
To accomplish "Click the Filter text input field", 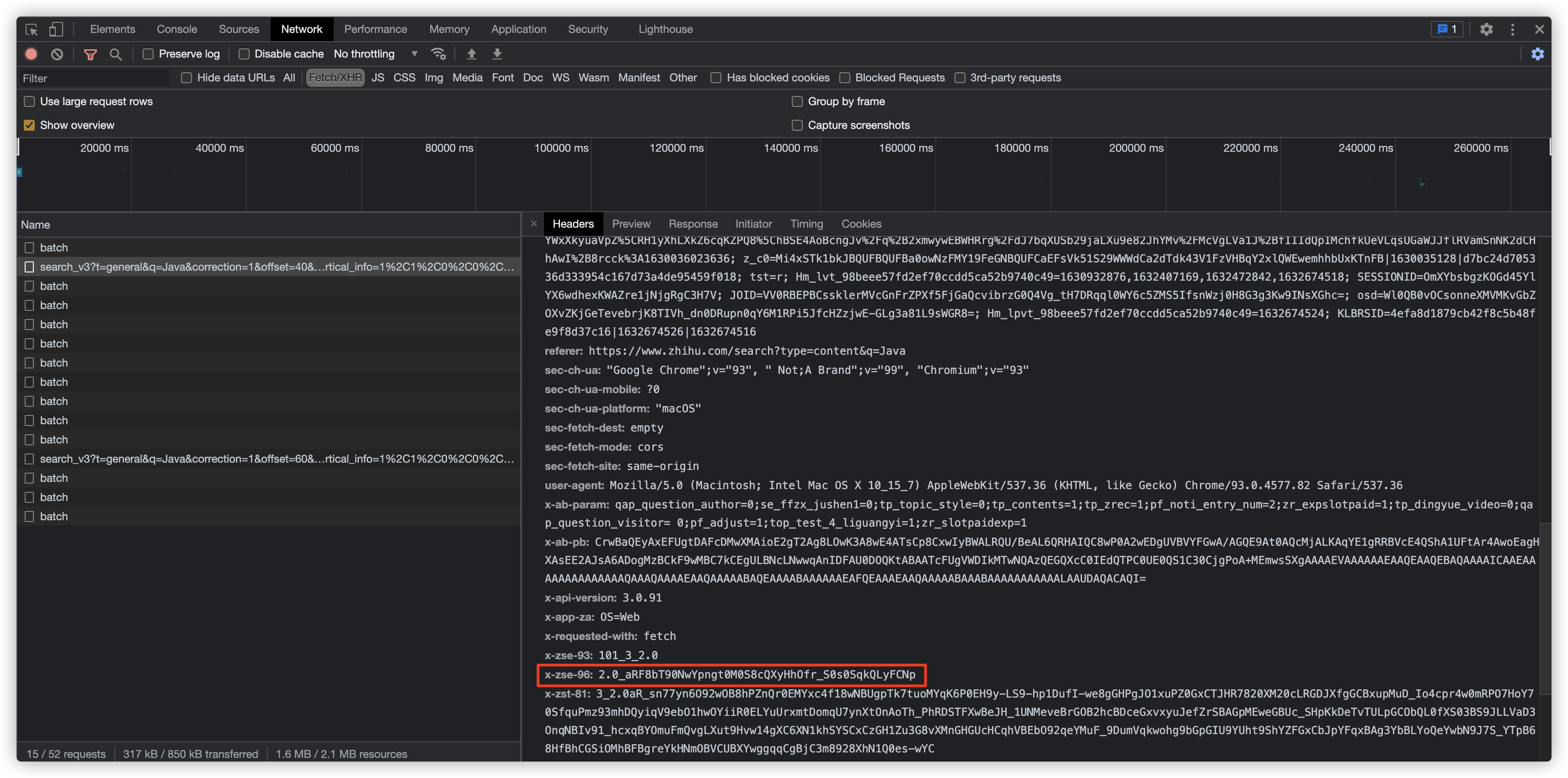I will click(x=94, y=79).
